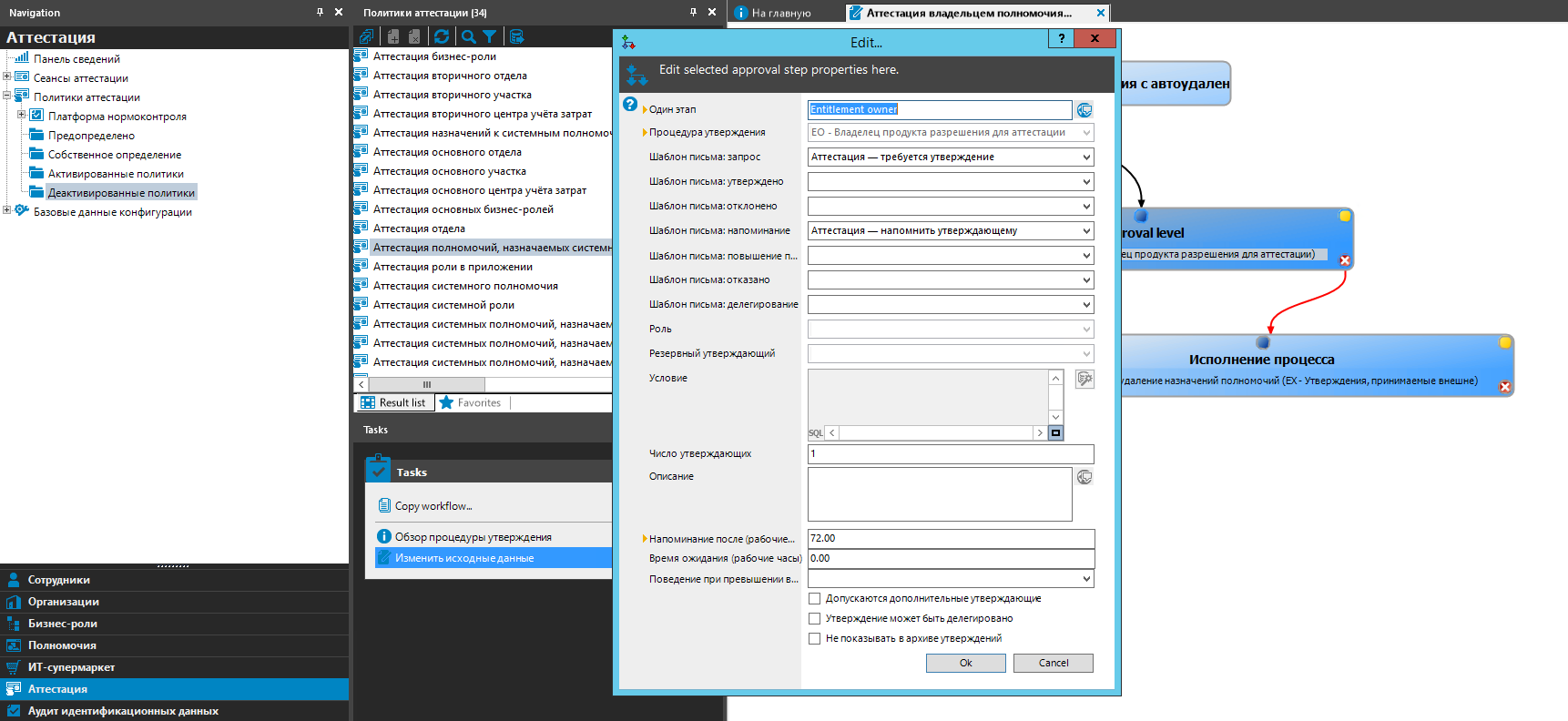This screenshot has width=1568, height=721.
Task: Open the Бизнес-роли navigation category
Action: 175,624
